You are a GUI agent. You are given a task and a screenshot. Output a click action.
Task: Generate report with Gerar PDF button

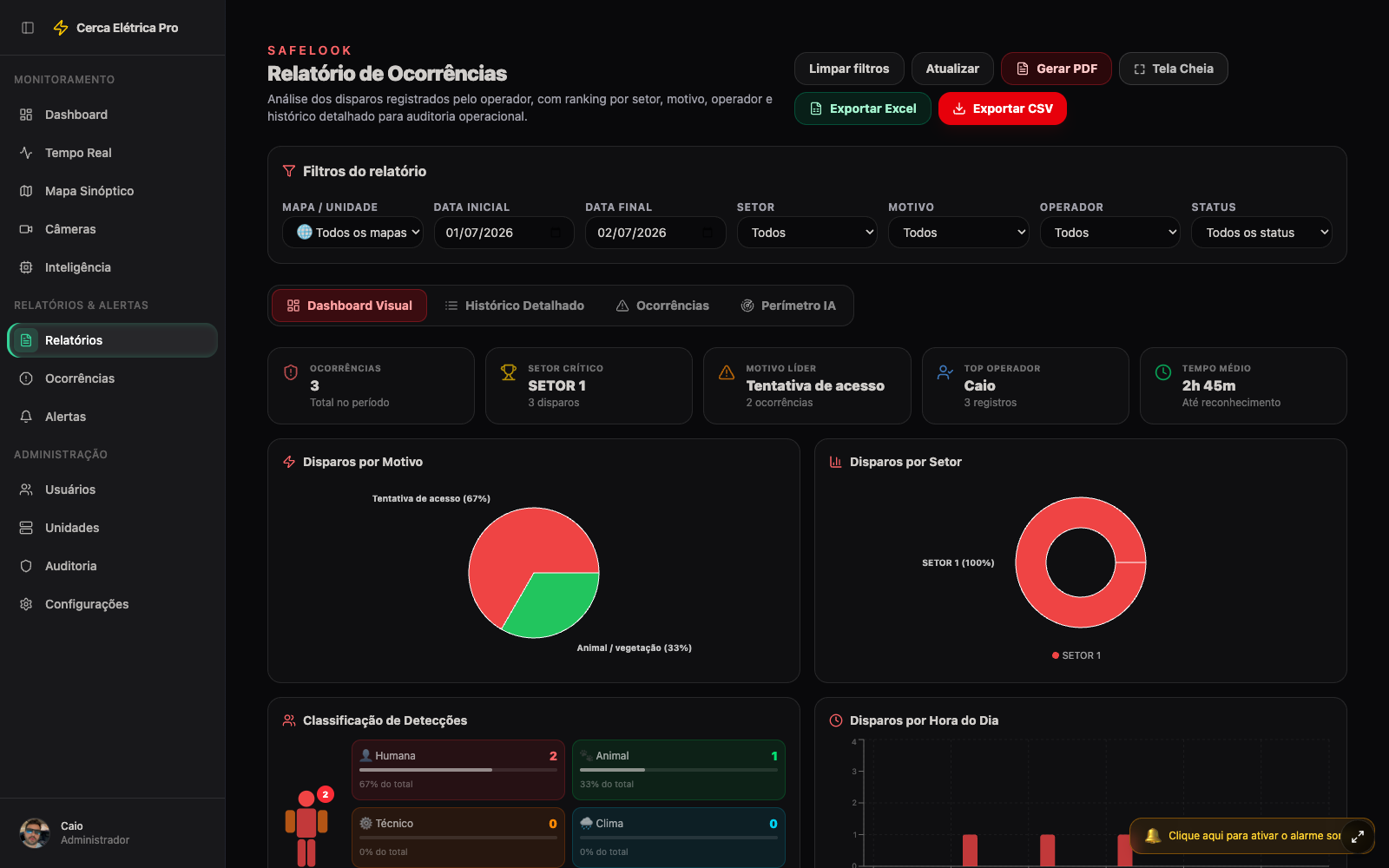click(x=1057, y=69)
